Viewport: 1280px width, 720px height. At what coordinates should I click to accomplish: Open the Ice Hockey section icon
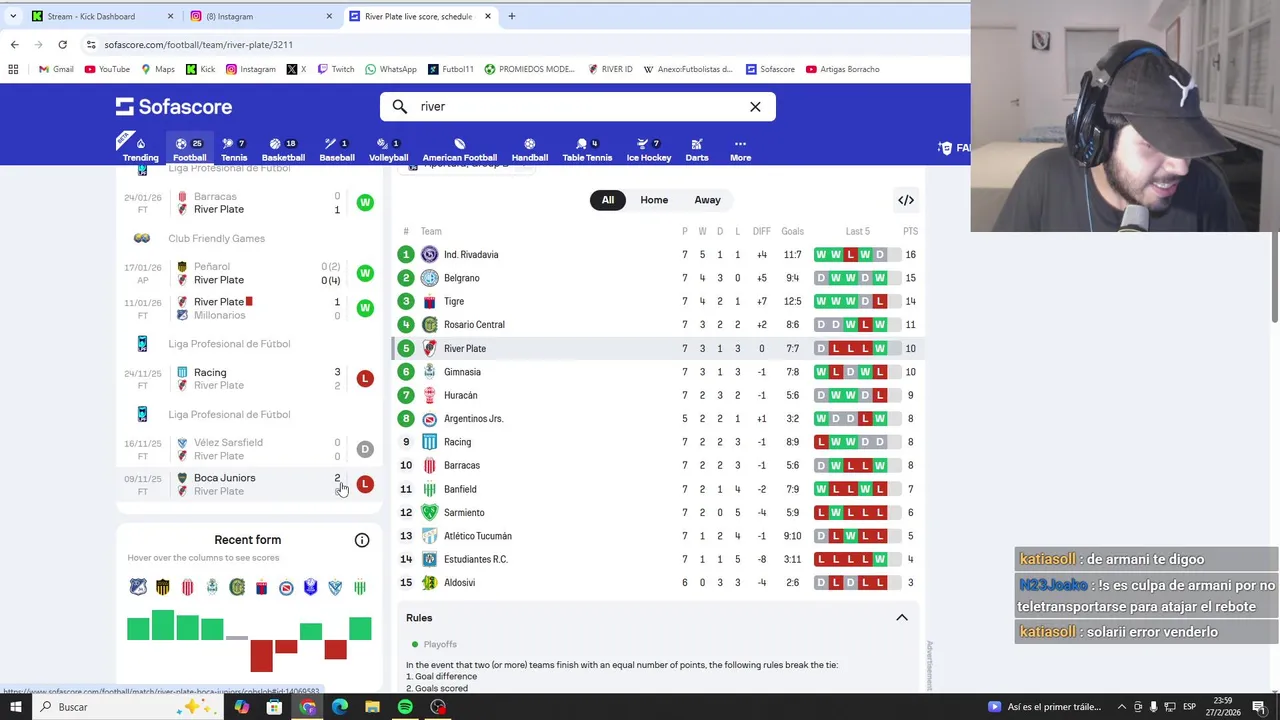point(649,150)
